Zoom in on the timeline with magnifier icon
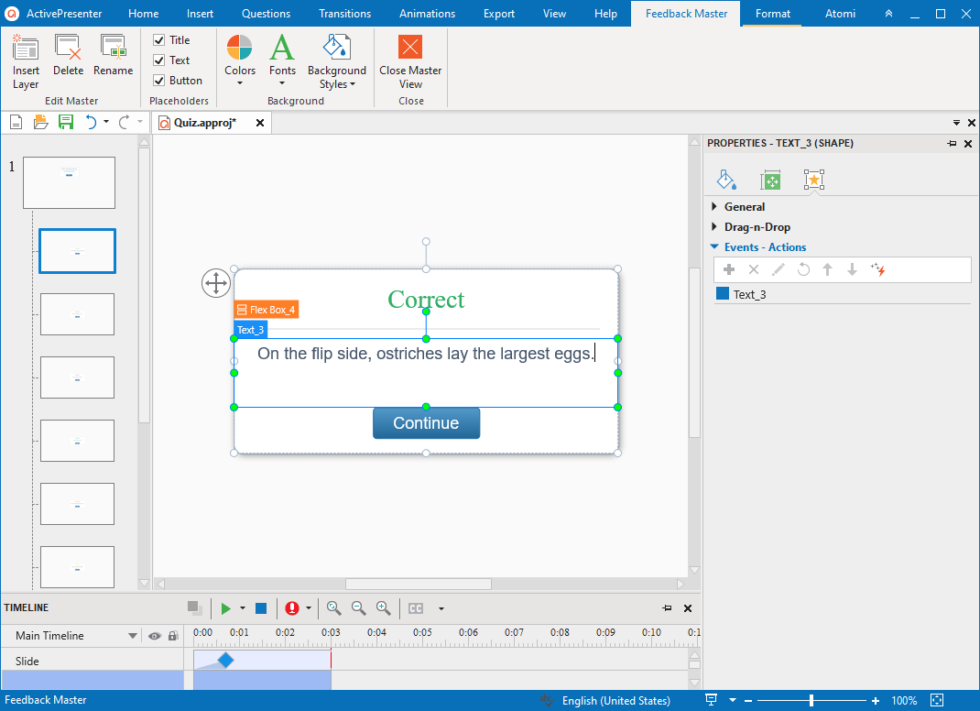Image resolution: width=980 pixels, height=711 pixels. point(383,607)
